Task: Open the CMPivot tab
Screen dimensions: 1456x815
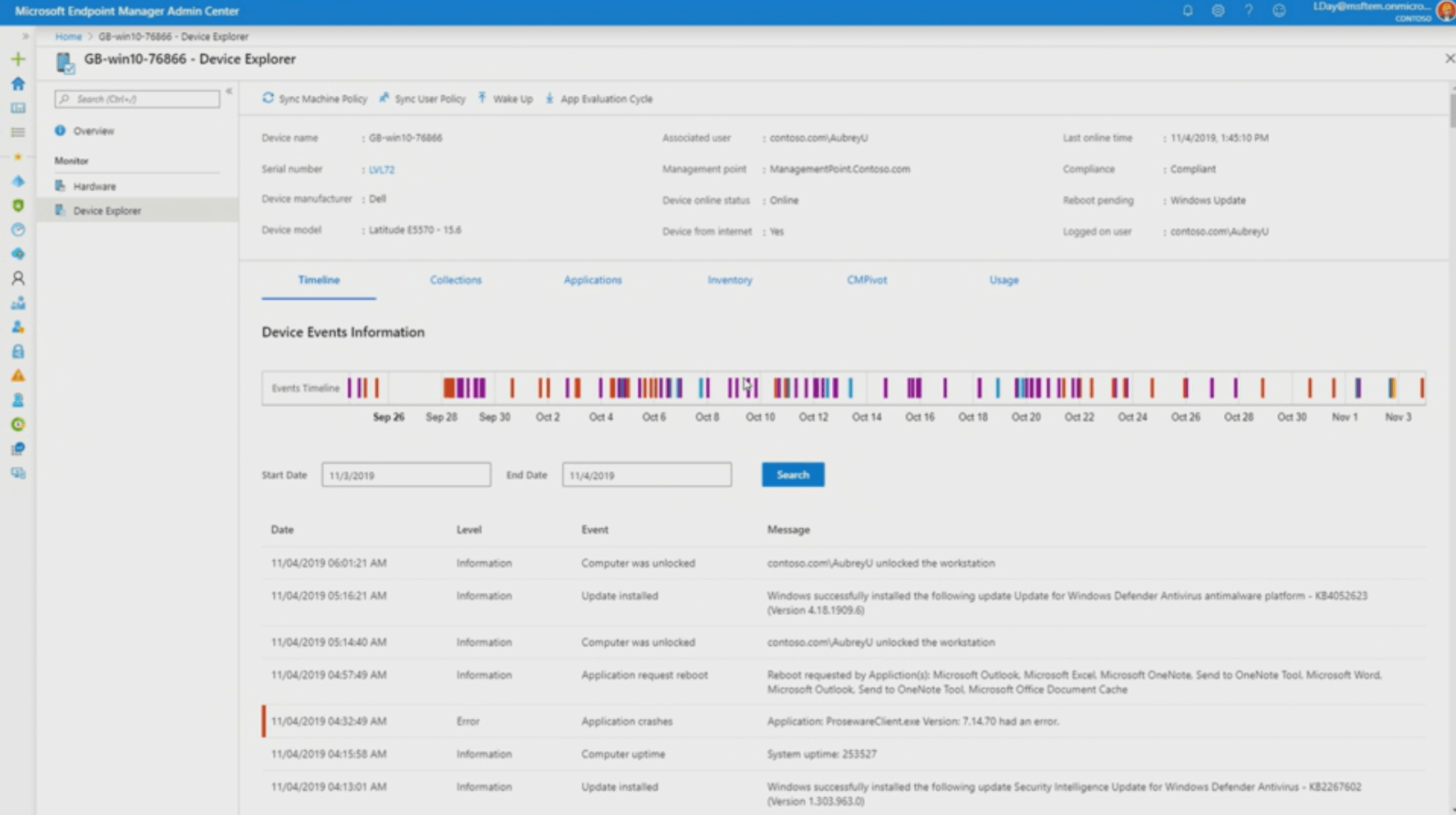Action: pyautogui.click(x=867, y=280)
